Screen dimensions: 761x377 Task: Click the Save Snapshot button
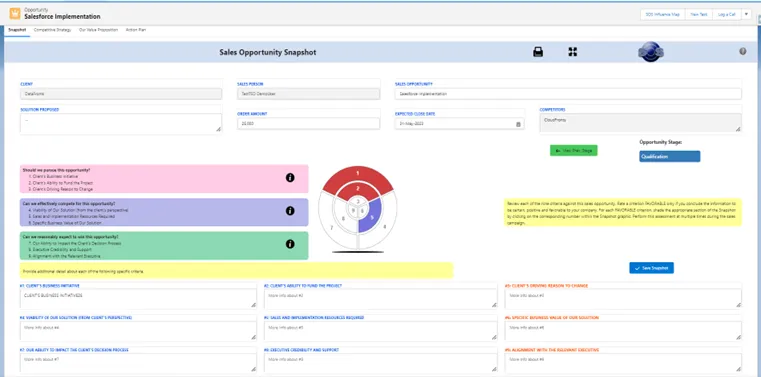(x=651, y=268)
